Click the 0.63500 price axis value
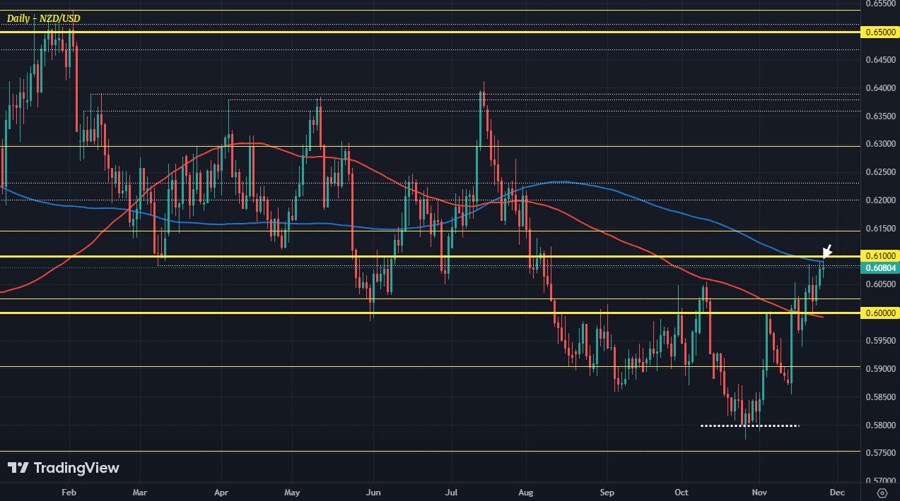This screenshot has width=900, height=501. click(880, 116)
